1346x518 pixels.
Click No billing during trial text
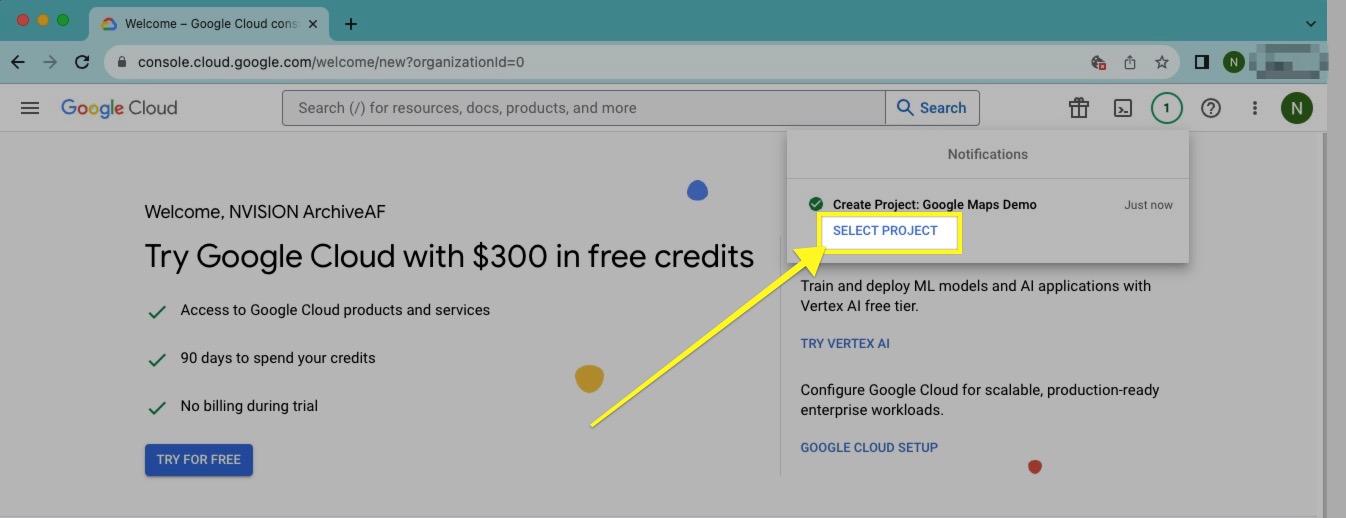[x=249, y=406]
